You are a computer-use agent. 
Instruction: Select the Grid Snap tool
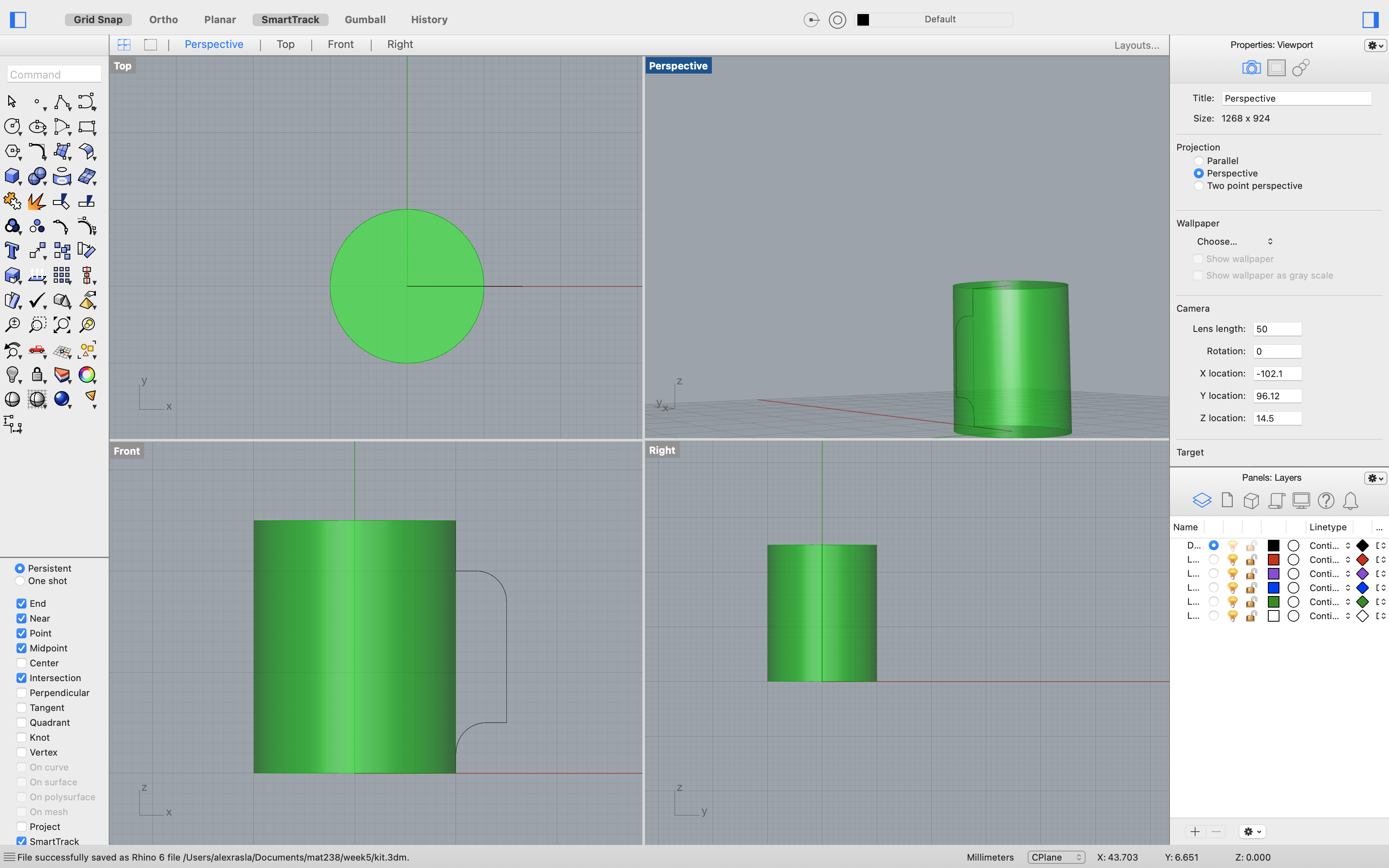(97, 19)
